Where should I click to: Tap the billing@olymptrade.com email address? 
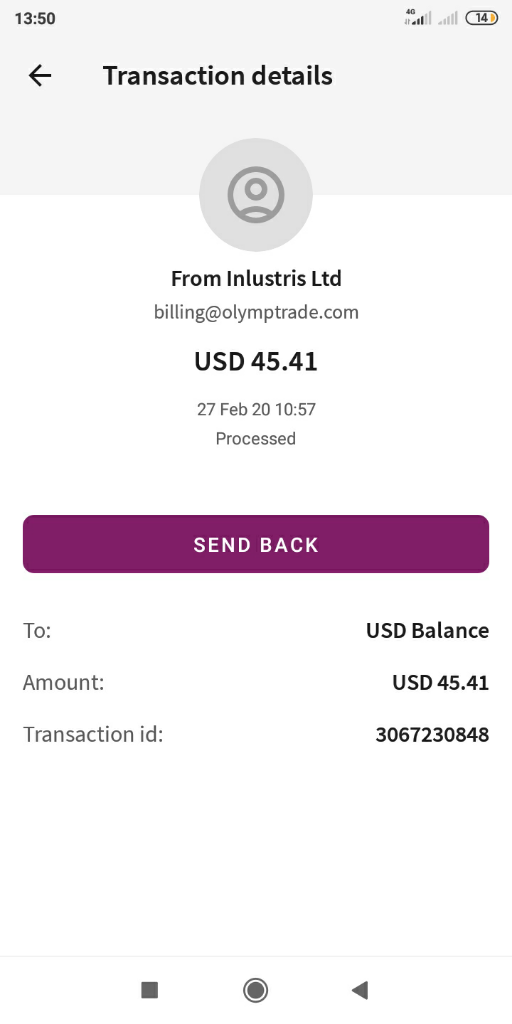point(256,312)
